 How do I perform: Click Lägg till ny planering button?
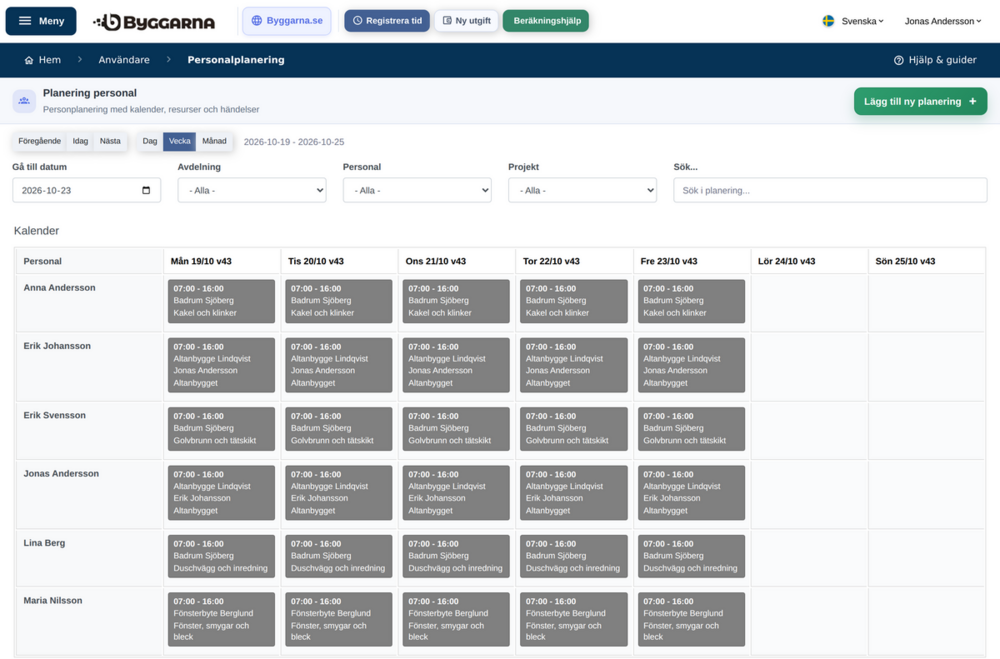pyautogui.click(x=920, y=101)
